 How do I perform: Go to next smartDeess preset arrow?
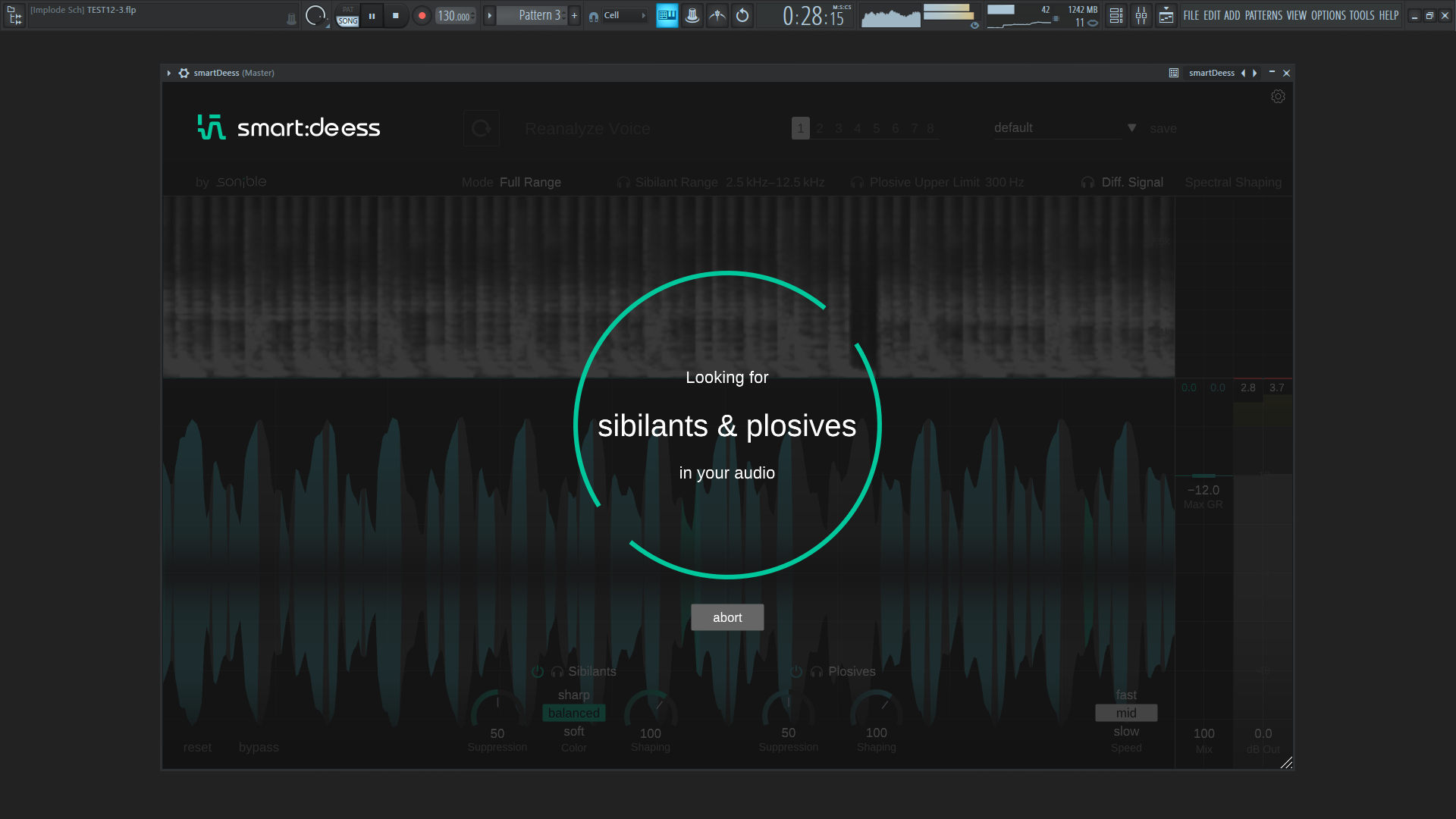tap(1255, 73)
